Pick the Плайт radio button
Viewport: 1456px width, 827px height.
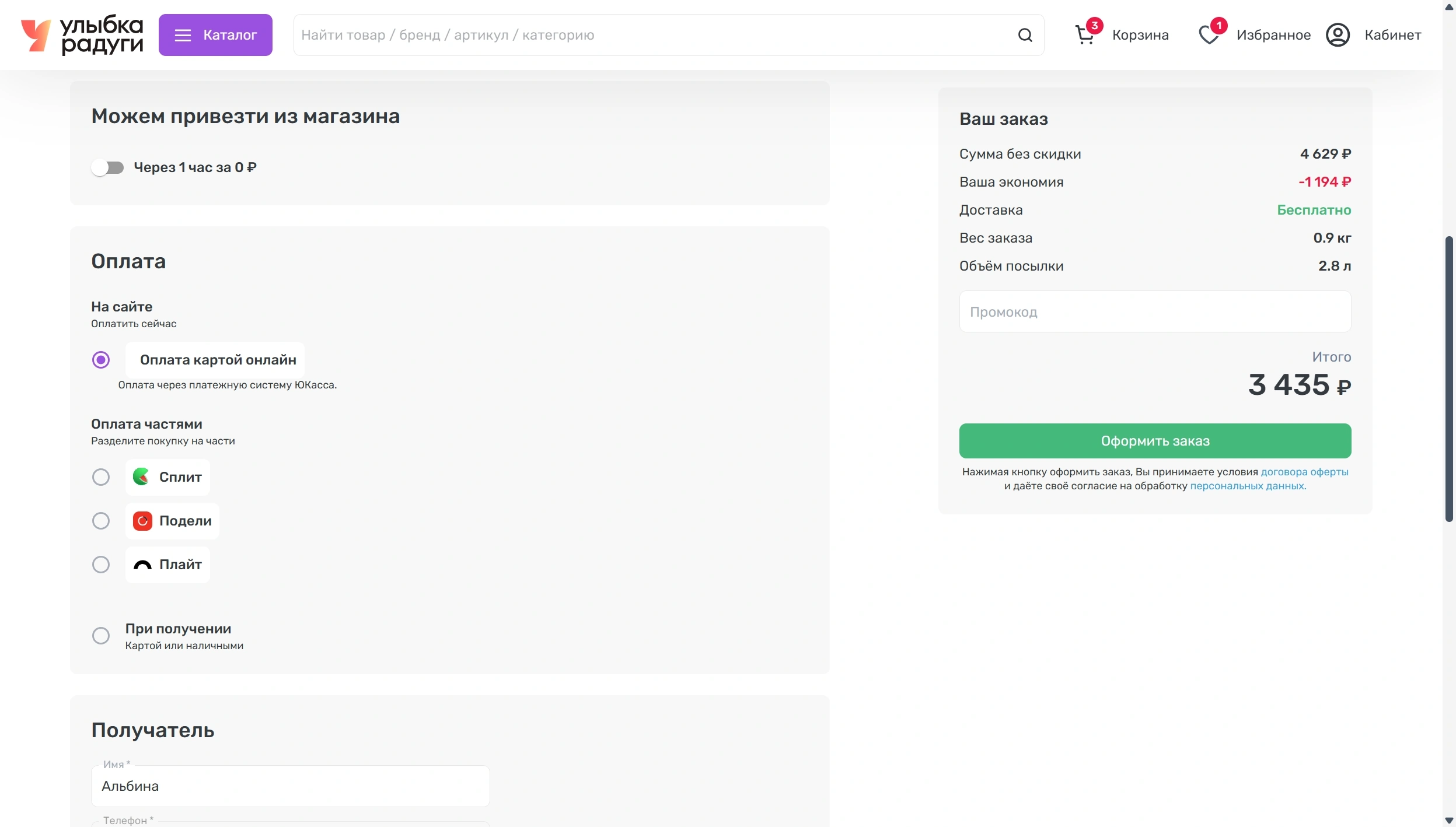[x=101, y=565]
